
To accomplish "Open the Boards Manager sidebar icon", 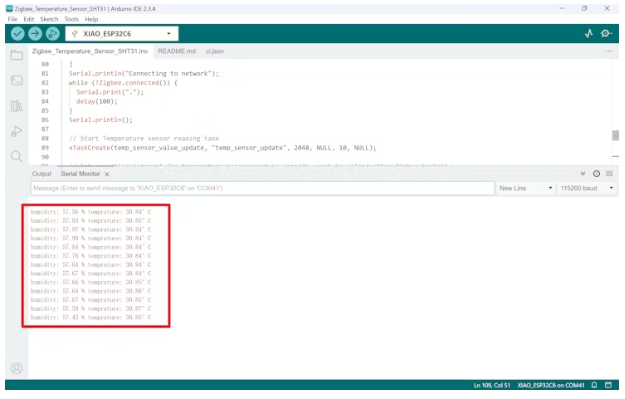I will pyautogui.click(x=16, y=81).
